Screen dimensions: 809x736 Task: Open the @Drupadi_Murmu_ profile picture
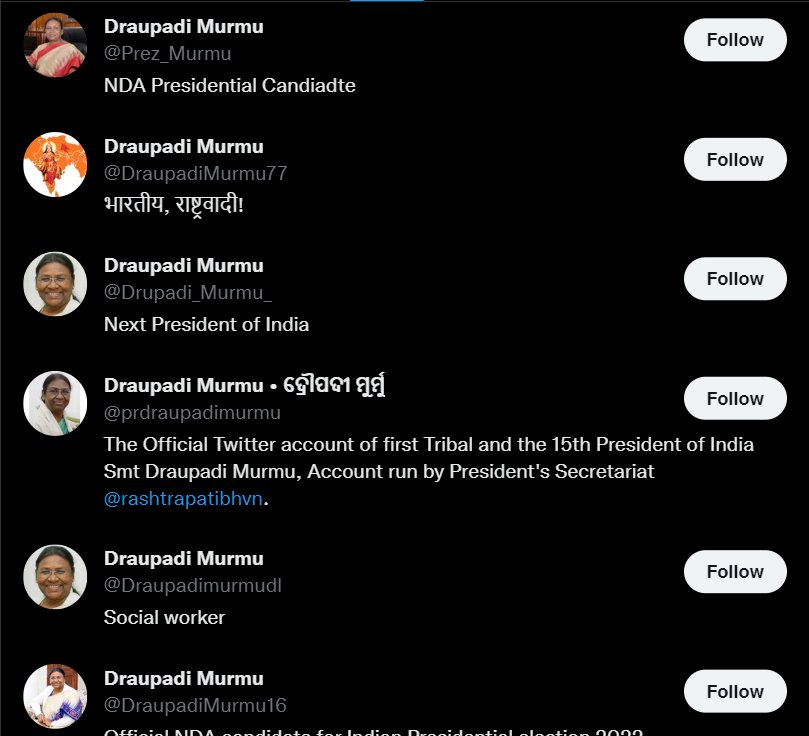pos(55,284)
